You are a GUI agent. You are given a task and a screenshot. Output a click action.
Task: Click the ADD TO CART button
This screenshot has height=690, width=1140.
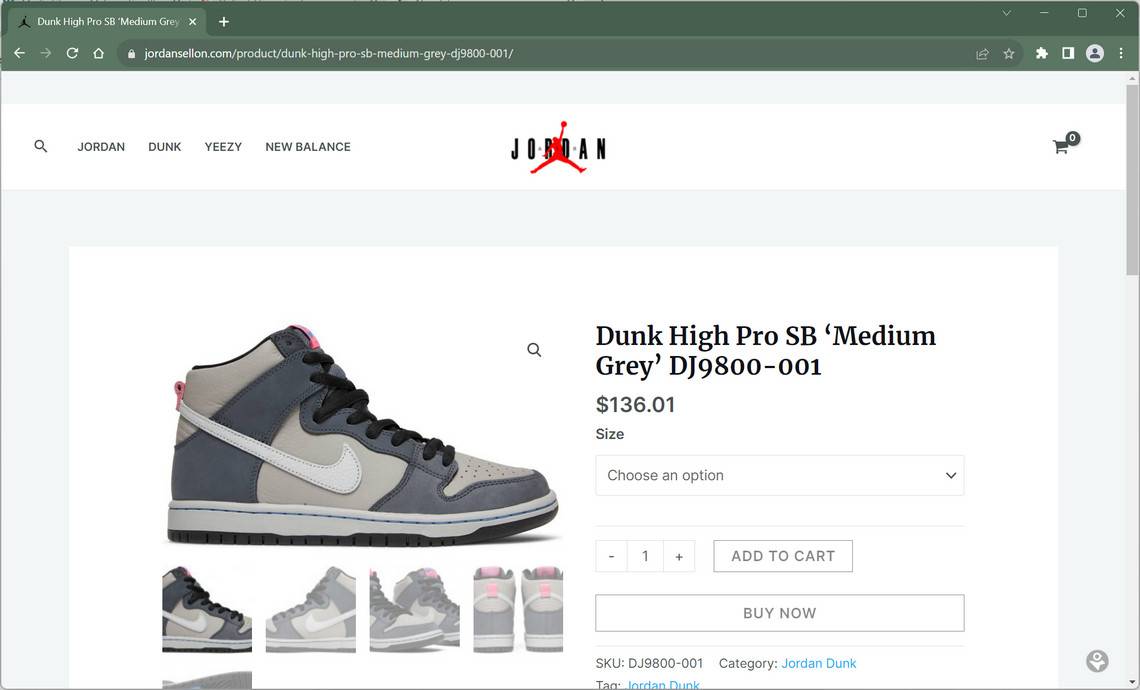783,556
